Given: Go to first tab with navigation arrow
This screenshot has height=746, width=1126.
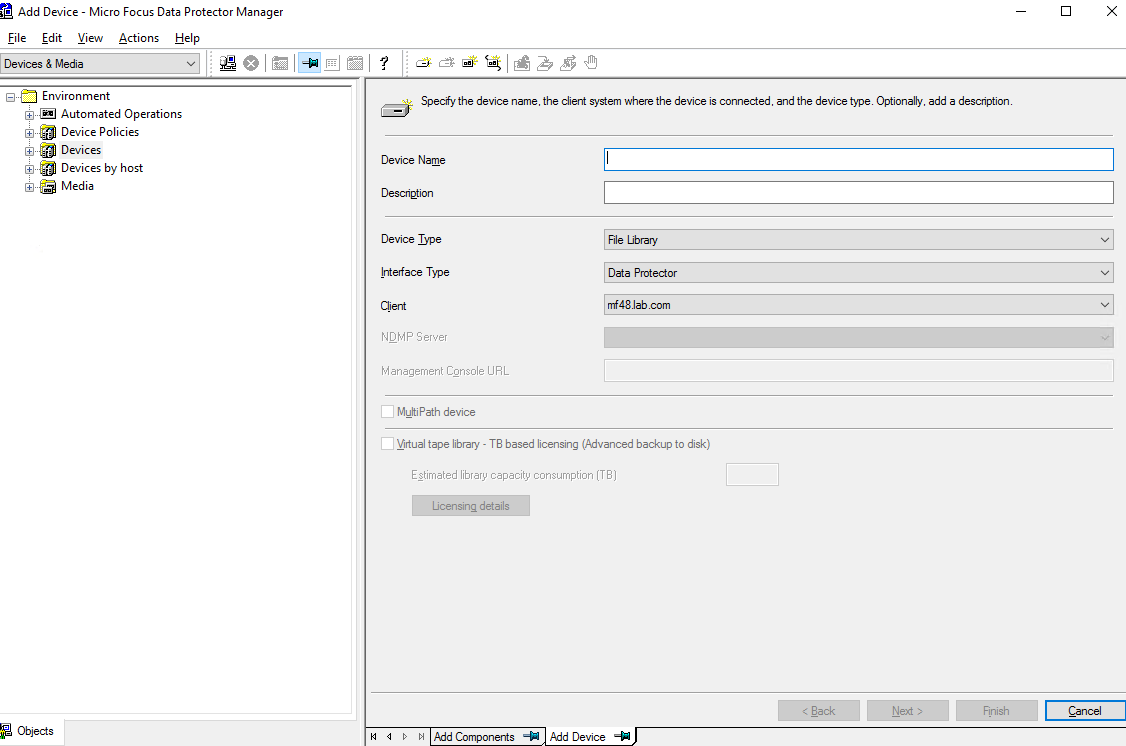Looking at the screenshot, I should pyautogui.click(x=373, y=737).
